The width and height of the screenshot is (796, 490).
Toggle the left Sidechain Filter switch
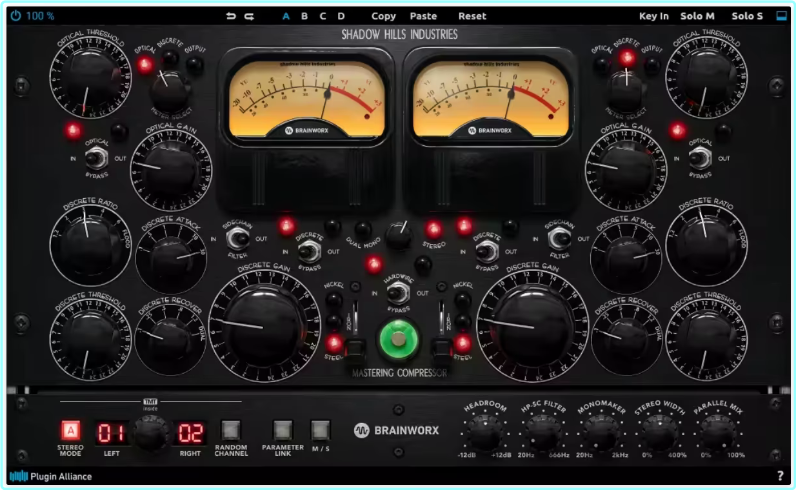click(x=237, y=238)
